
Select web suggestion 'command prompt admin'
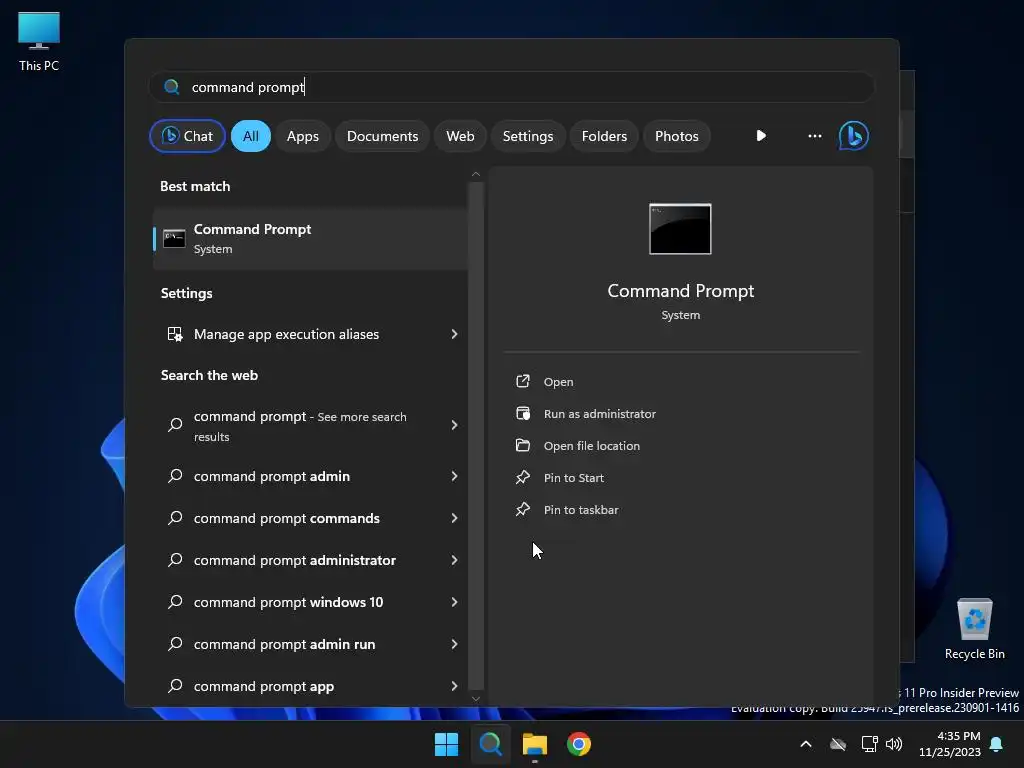[x=310, y=476]
